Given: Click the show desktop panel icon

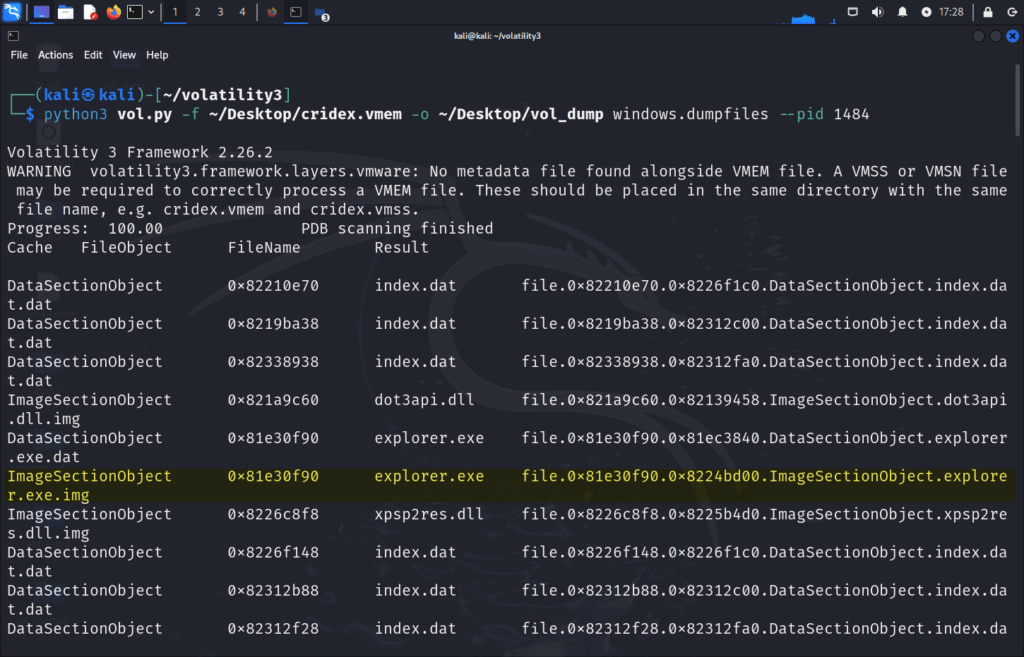Looking at the screenshot, I should point(41,12).
